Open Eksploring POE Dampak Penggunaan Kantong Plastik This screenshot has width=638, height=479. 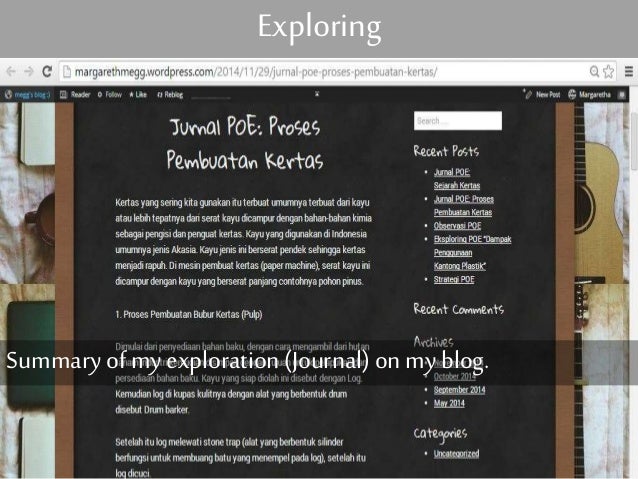click(472, 252)
